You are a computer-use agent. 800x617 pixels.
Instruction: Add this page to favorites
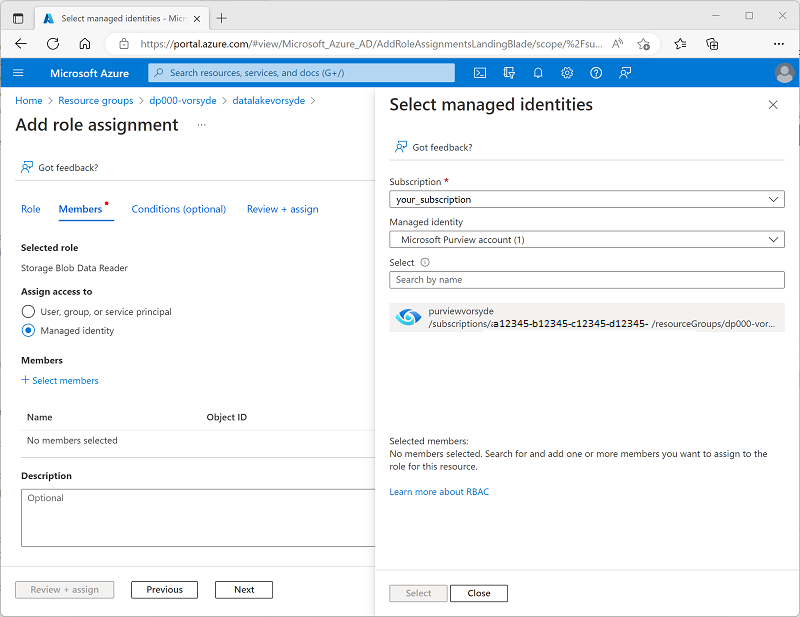tap(643, 44)
